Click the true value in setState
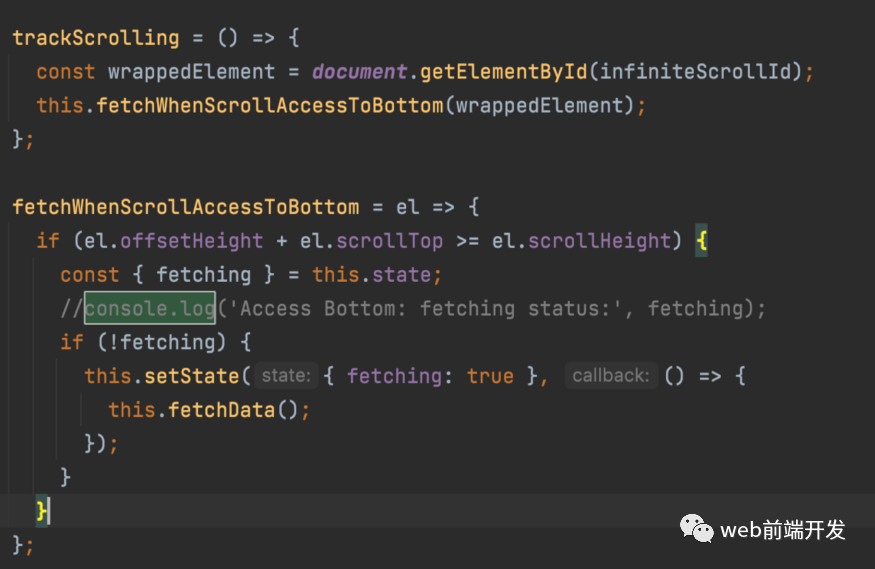 tap(491, 376)
